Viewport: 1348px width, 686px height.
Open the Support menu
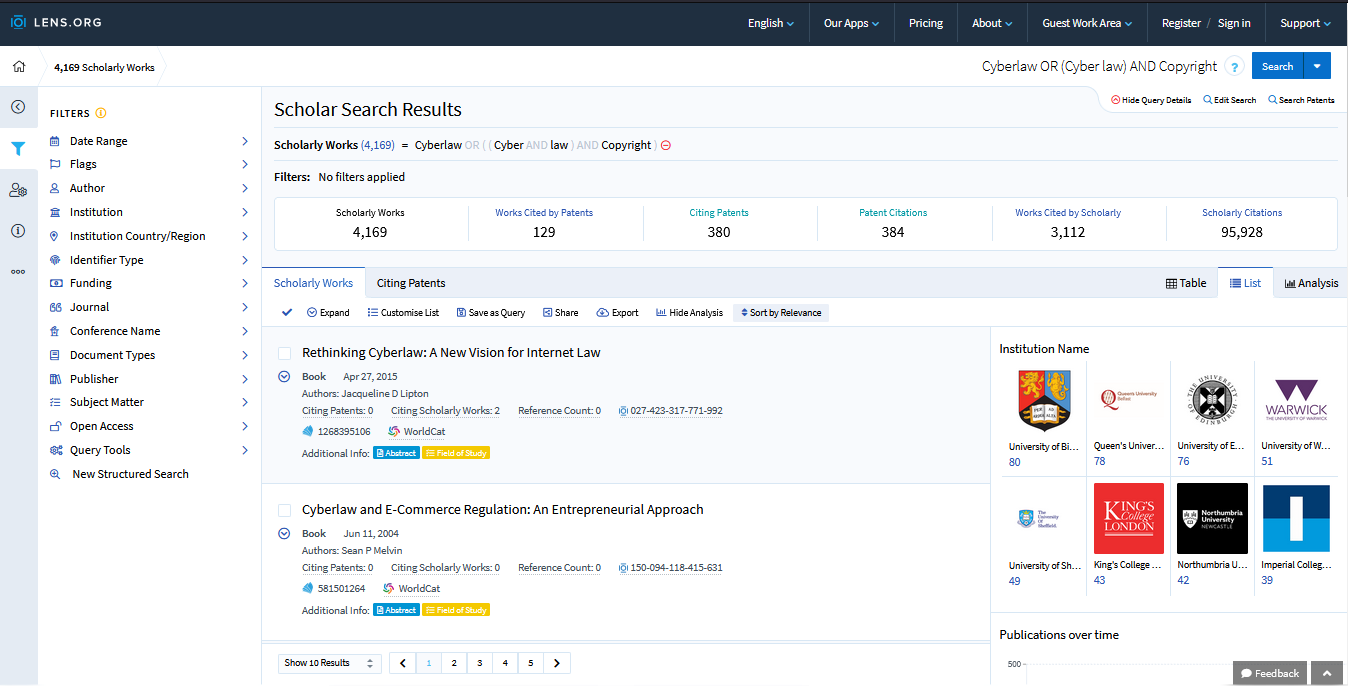click(x=1306, y=23)
